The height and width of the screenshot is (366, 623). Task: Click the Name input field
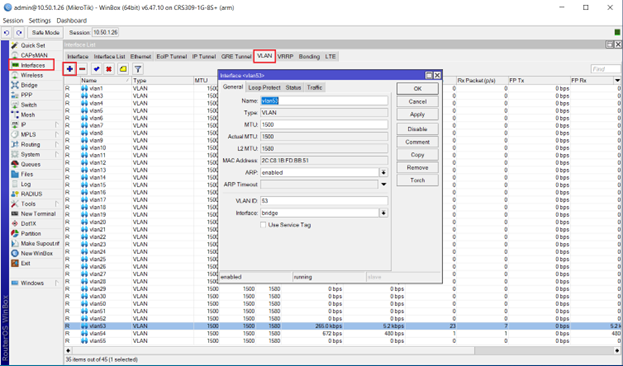coord(324,101)
